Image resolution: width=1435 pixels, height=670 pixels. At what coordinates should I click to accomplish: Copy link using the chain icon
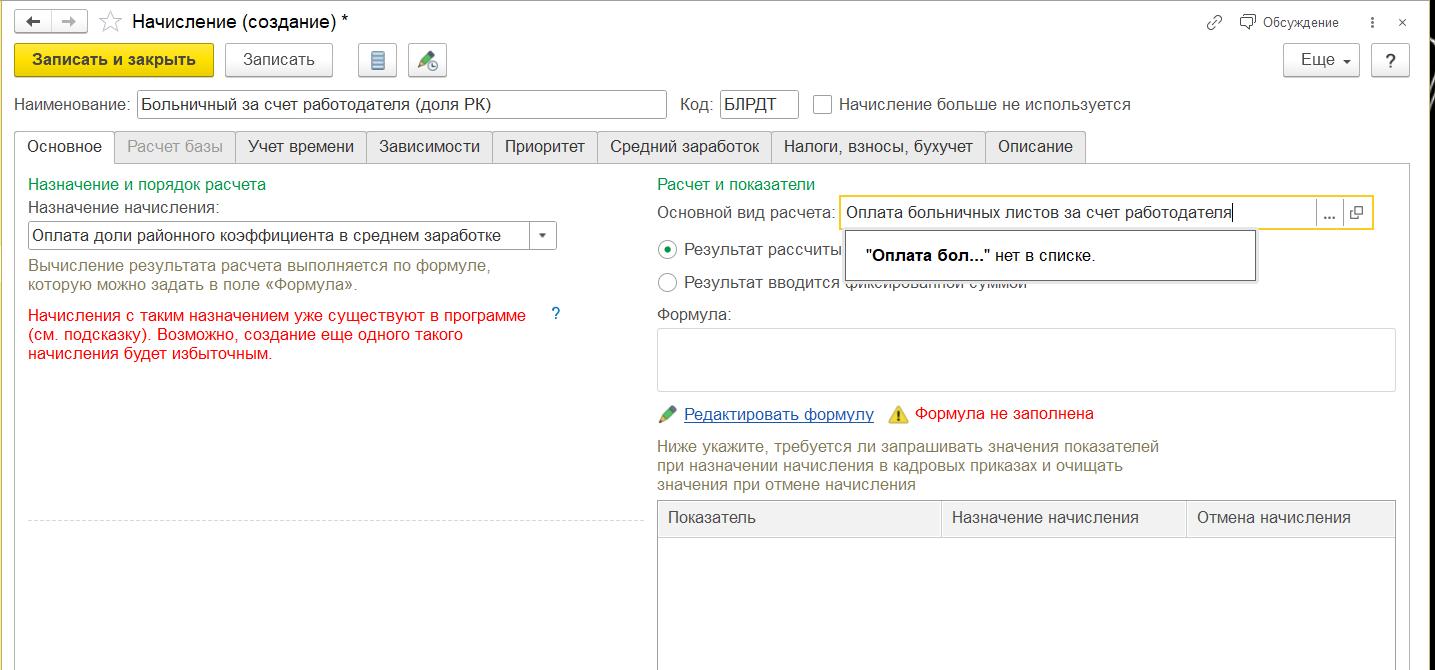pos(1215,22)
